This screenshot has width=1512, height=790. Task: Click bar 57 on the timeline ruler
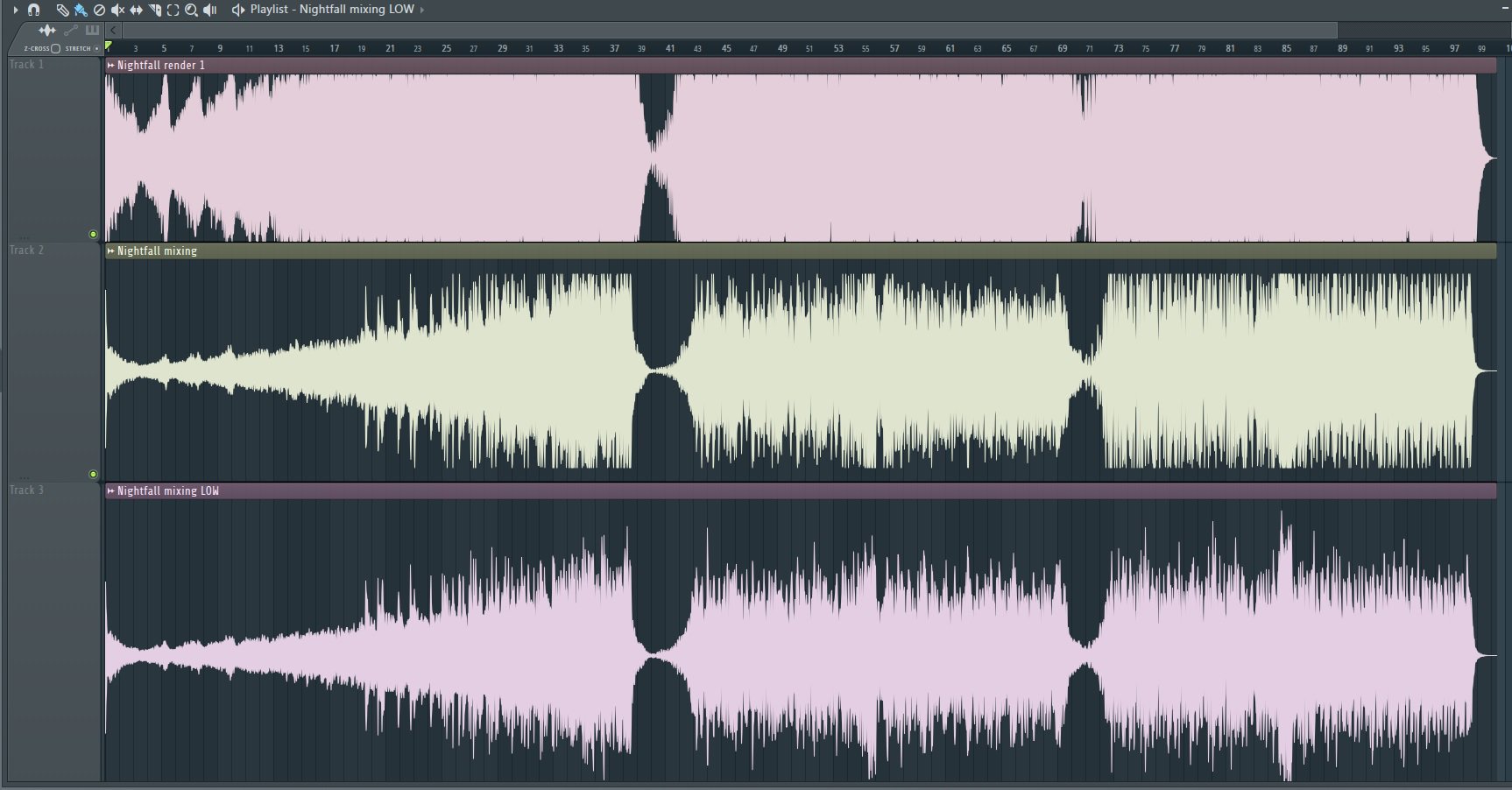tap(894, 49)
